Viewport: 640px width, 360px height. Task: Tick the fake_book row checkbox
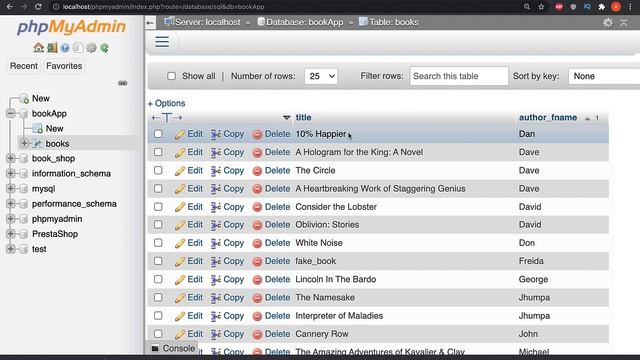pos(158,261)
